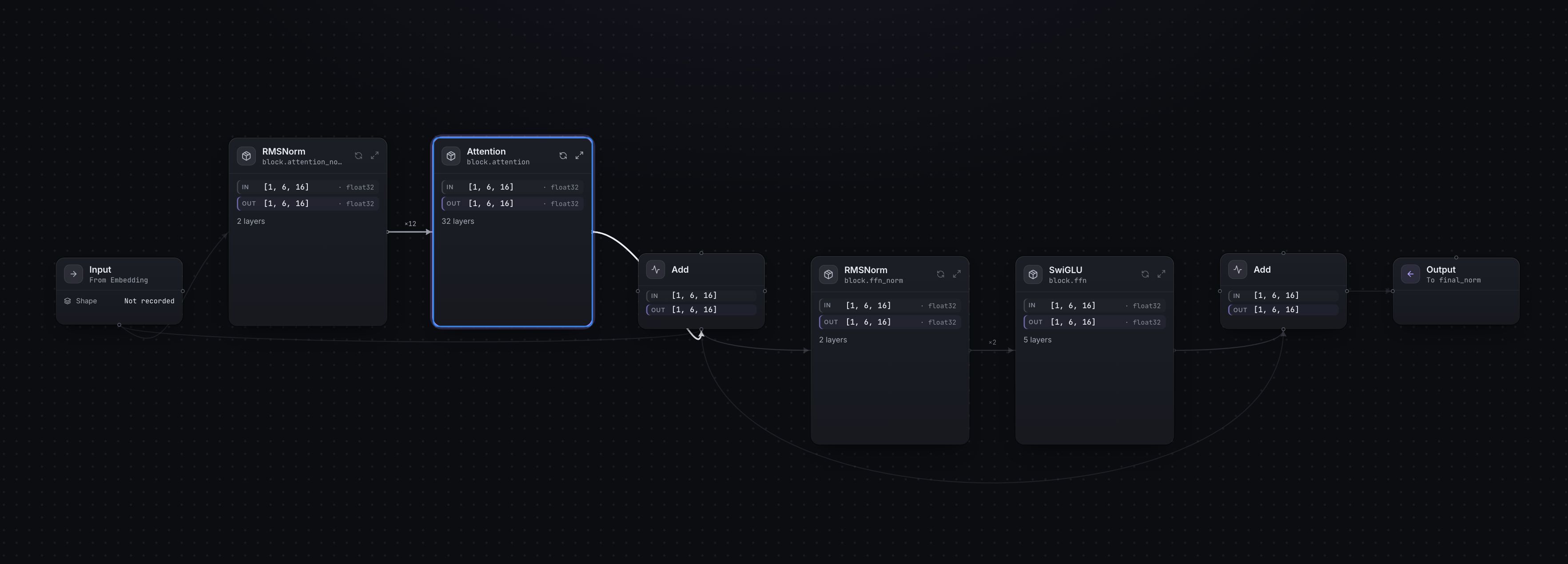This screenshot has height=564, width=1568.
Task: Expand the SwiGLU block.ffn node
Action: click(1162, 274)
